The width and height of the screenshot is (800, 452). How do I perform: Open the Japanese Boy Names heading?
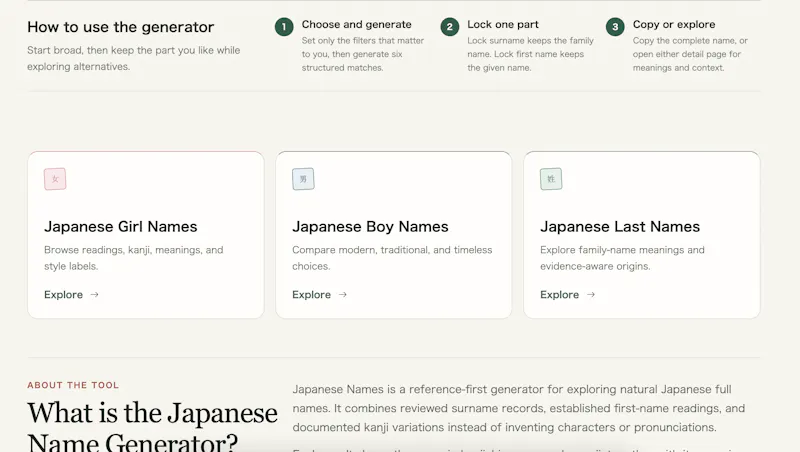[x=370, y=227]
